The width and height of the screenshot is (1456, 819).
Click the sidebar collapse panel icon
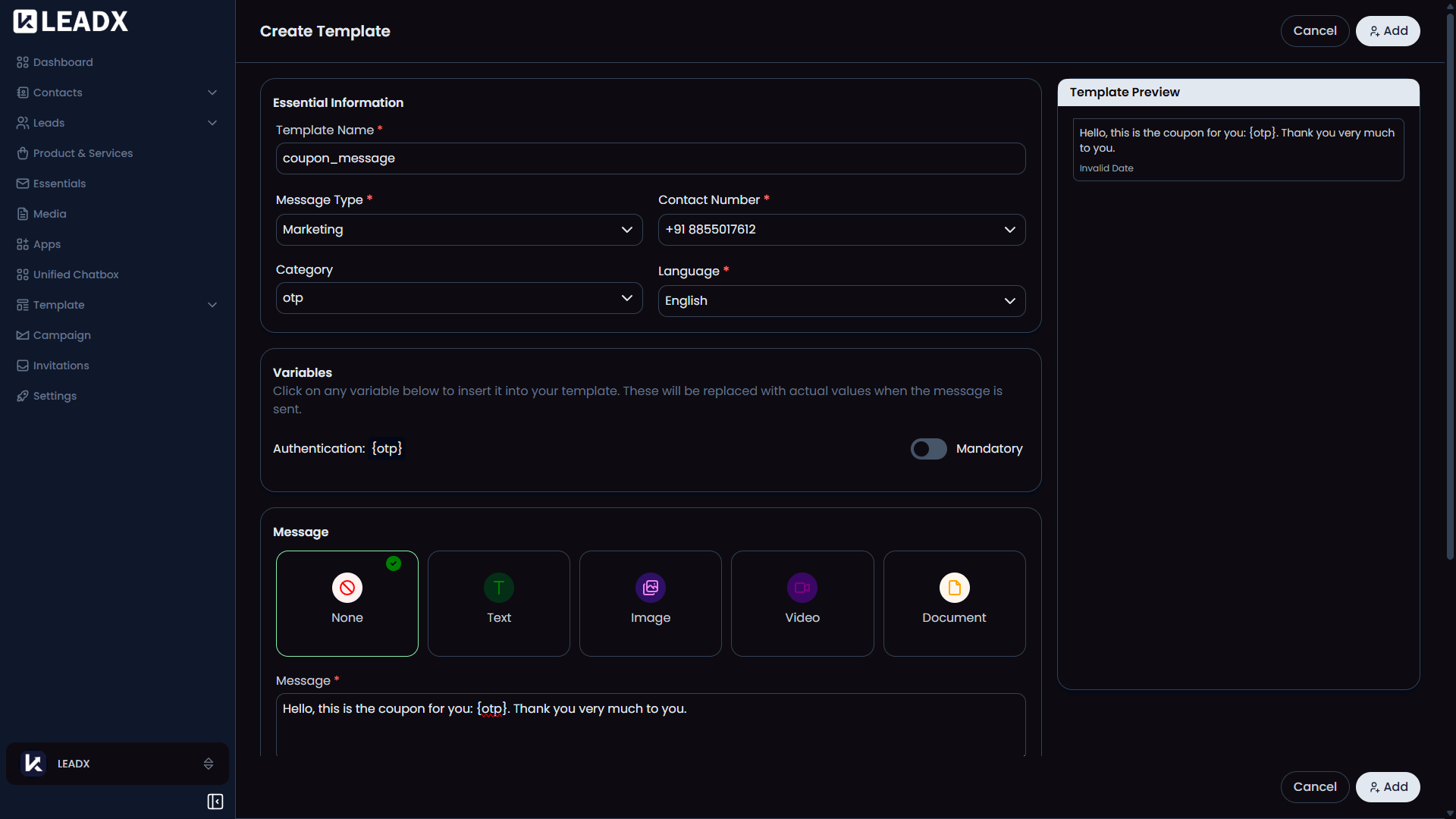coord(215,802)
